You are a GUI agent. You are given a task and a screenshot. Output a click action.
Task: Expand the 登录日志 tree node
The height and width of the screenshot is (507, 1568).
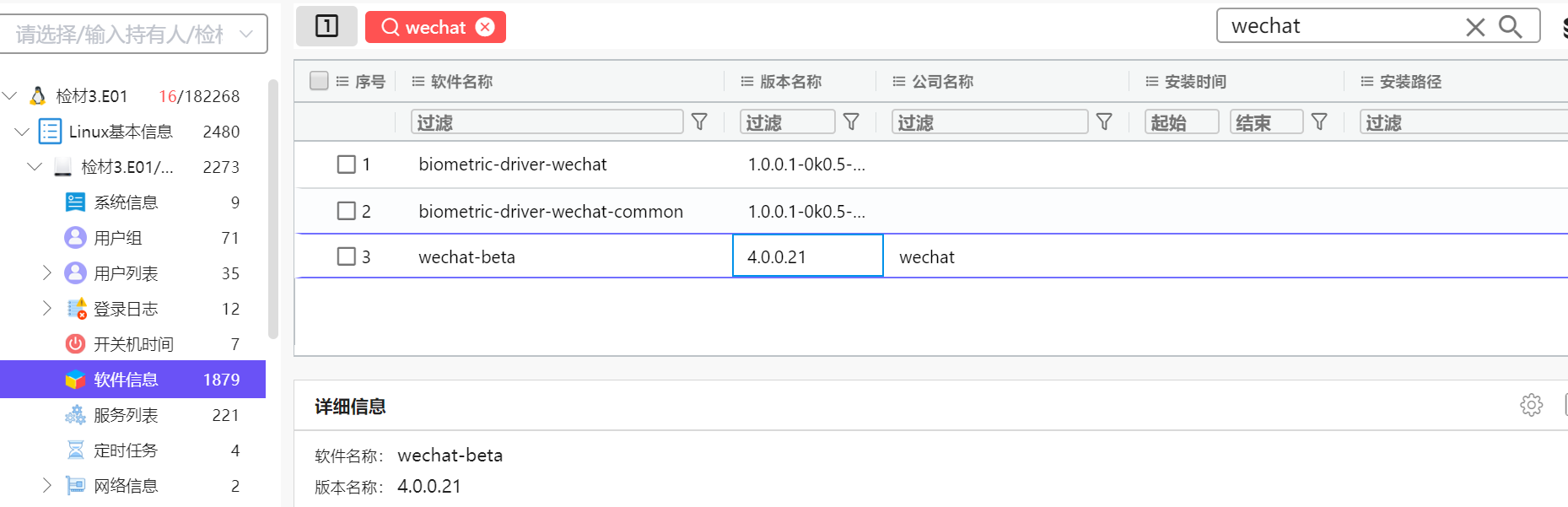coord(47,309)
